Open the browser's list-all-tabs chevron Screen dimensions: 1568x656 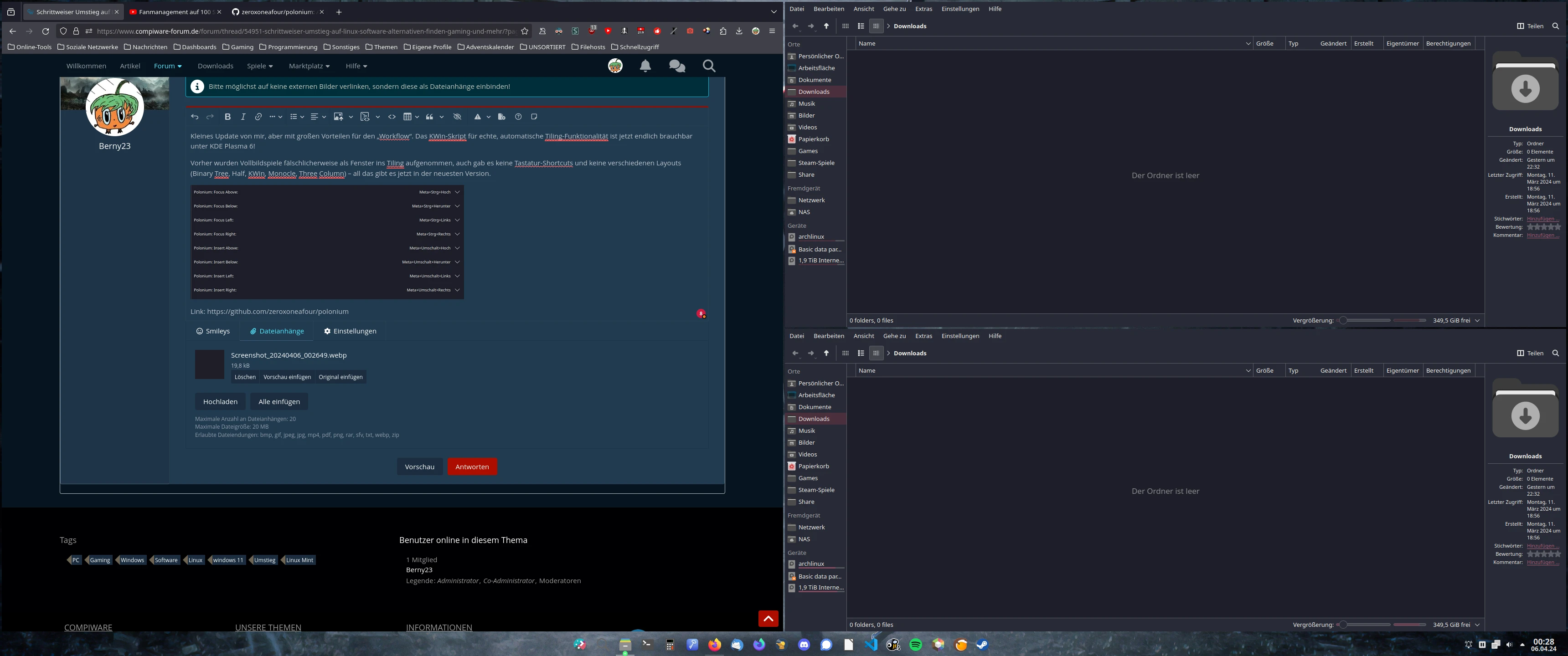774,12
